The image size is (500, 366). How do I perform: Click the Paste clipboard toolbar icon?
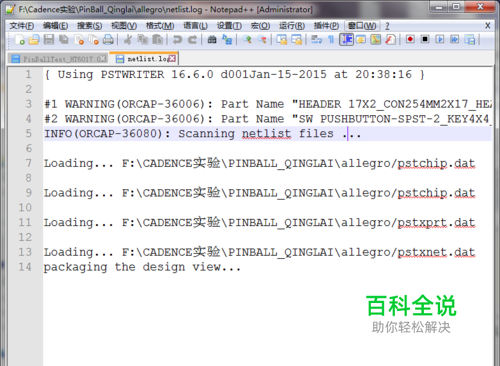pyautogui.click(x=157, y=40)
